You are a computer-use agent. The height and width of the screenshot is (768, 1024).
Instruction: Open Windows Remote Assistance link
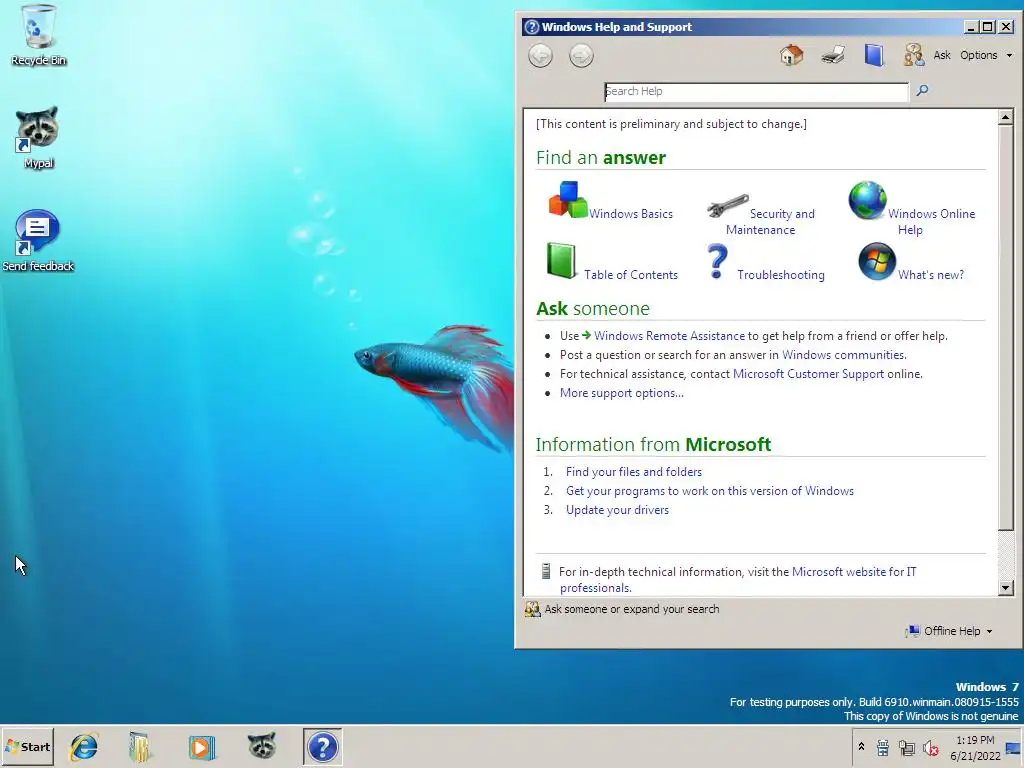coord(669,336)
